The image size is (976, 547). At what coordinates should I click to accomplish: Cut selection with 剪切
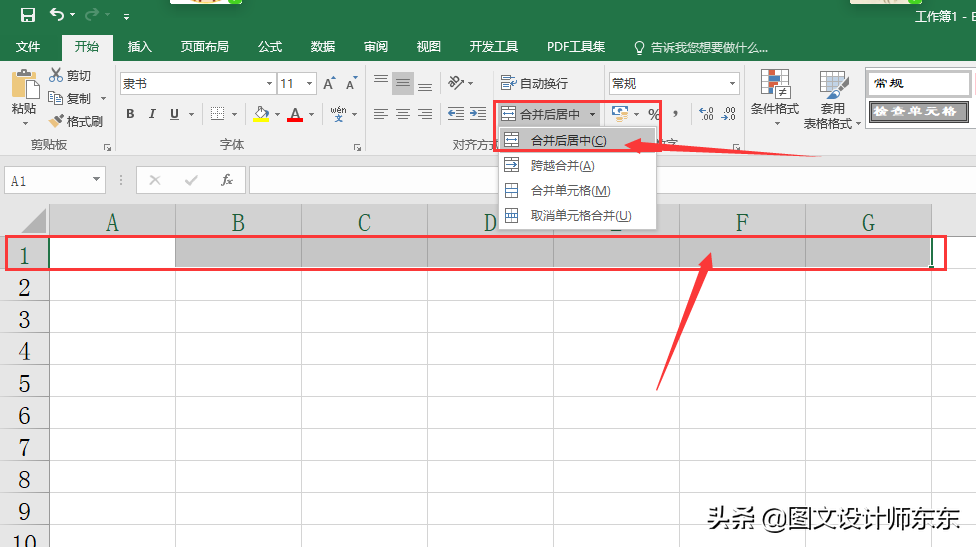coord(70,75)
